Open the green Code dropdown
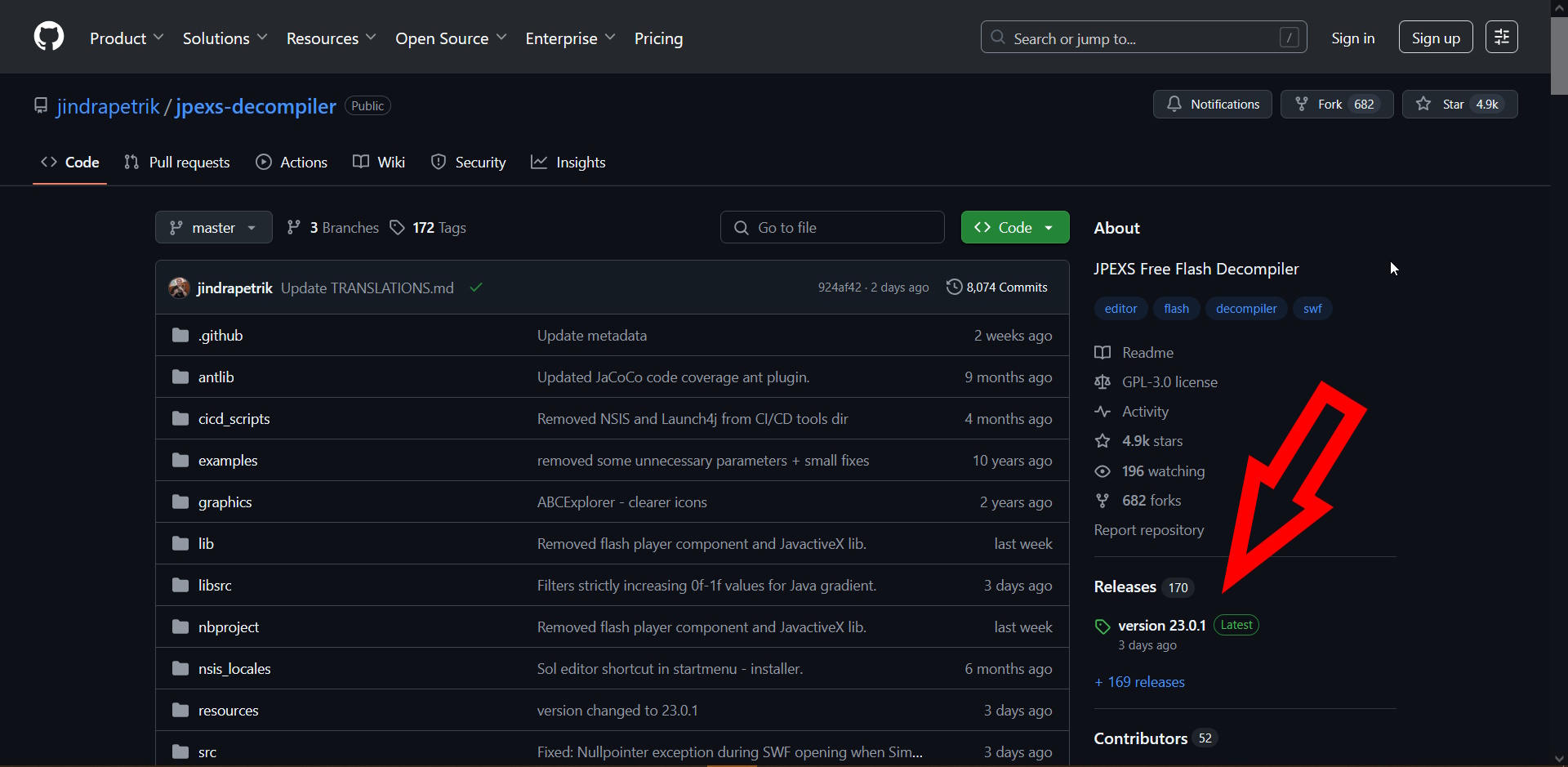 coord(1014,228)
